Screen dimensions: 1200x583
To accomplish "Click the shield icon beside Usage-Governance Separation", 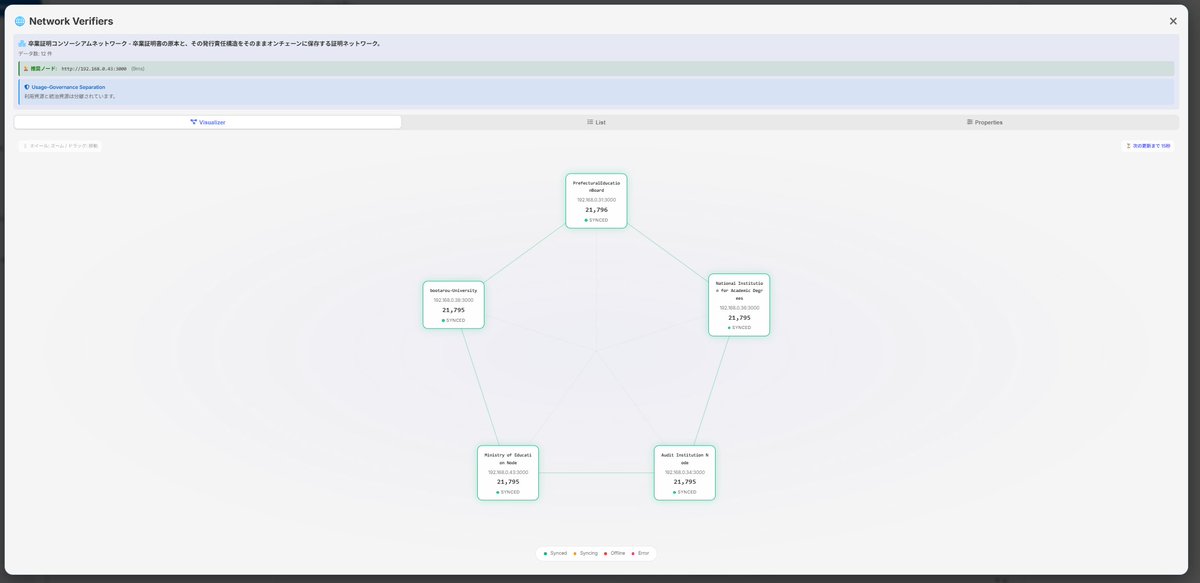I will tap(27, 87).
